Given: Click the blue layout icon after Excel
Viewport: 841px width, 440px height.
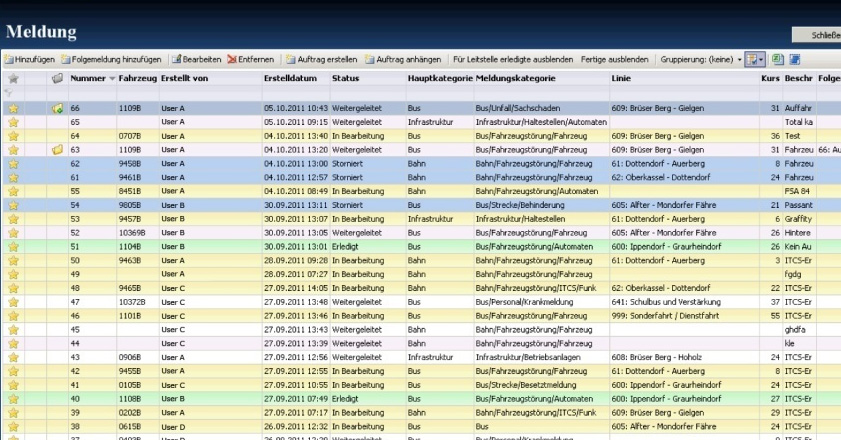Looking at the screenshot, I should click(x=794, y=60).
